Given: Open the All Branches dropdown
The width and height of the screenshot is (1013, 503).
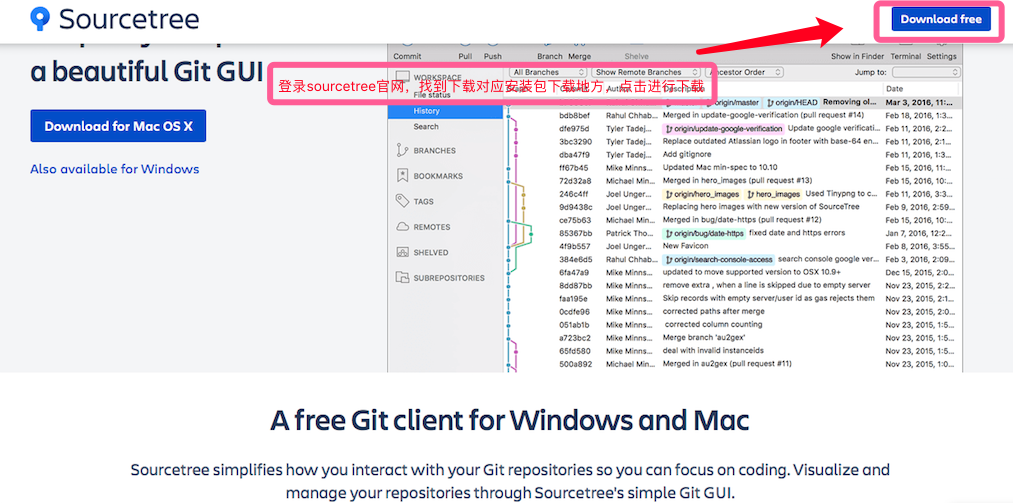Looking at the screenshot, I should (x=548, y=72).
